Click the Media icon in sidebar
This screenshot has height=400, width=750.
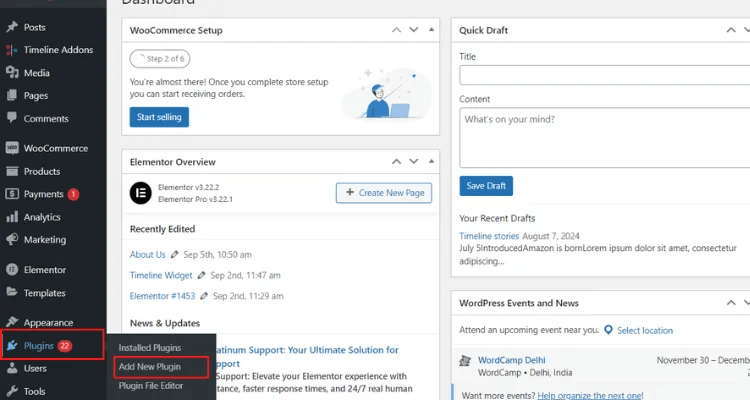click(x=12, y=72)
